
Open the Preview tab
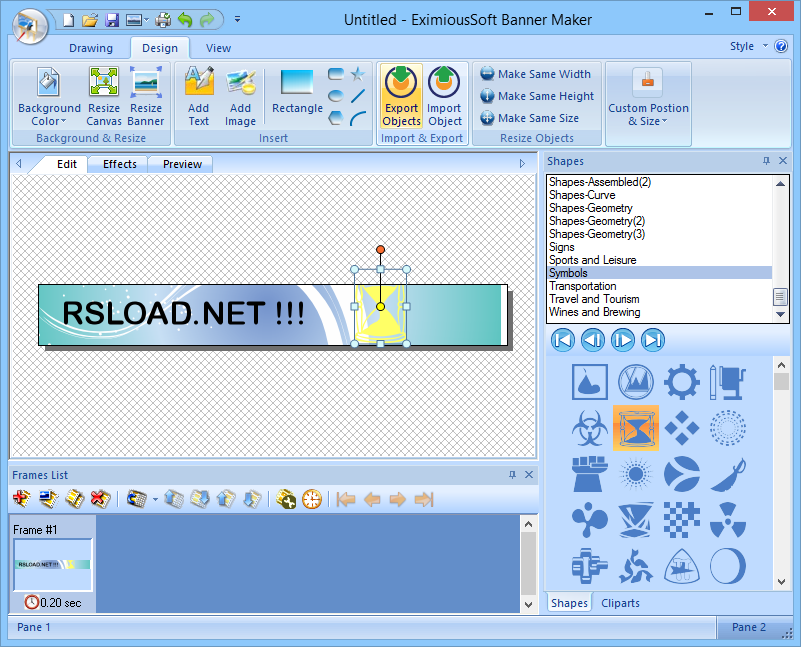182,164
